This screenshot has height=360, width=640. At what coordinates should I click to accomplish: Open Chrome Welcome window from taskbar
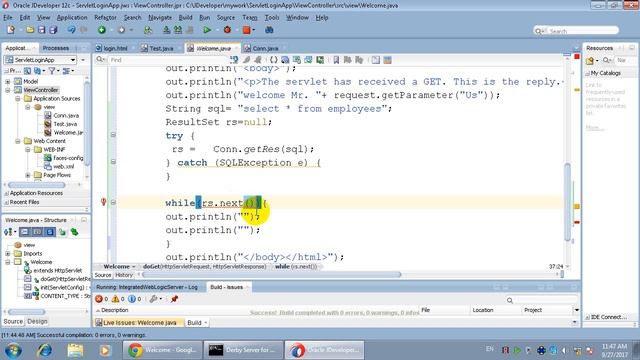point(162,350)
